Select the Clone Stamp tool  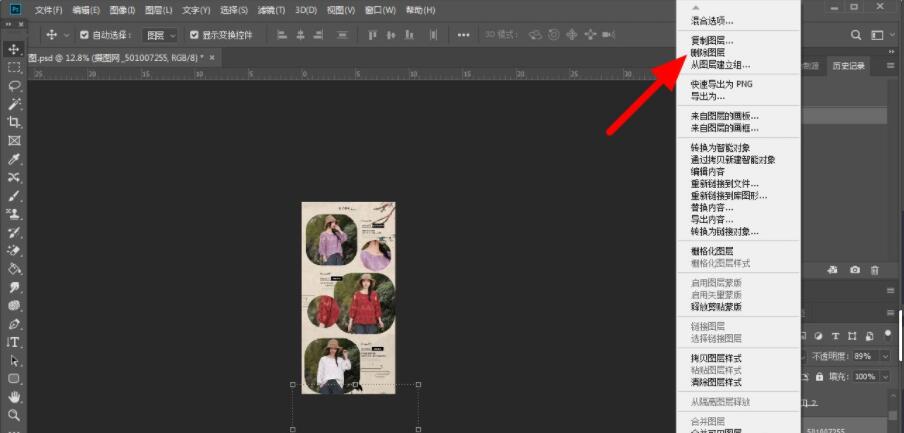14,214
